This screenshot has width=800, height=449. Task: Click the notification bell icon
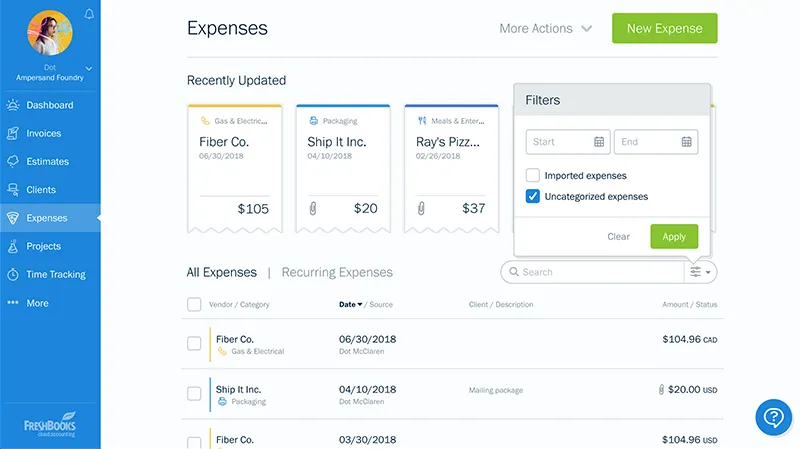coord(90,14)
